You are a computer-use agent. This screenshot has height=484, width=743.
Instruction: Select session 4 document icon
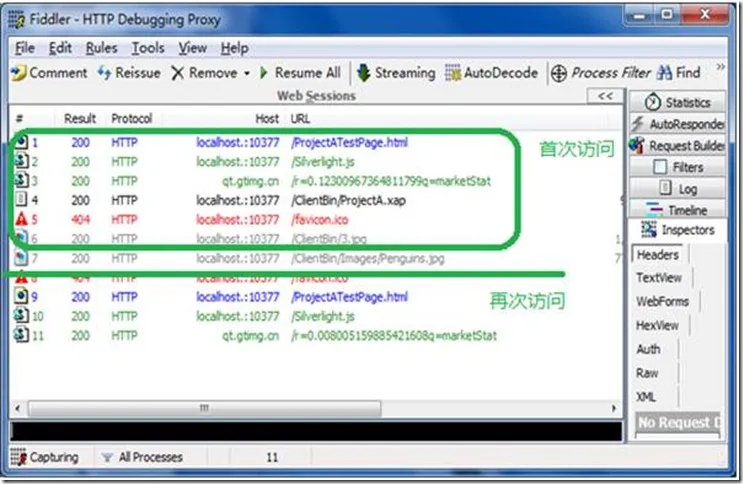pos(21,200)
